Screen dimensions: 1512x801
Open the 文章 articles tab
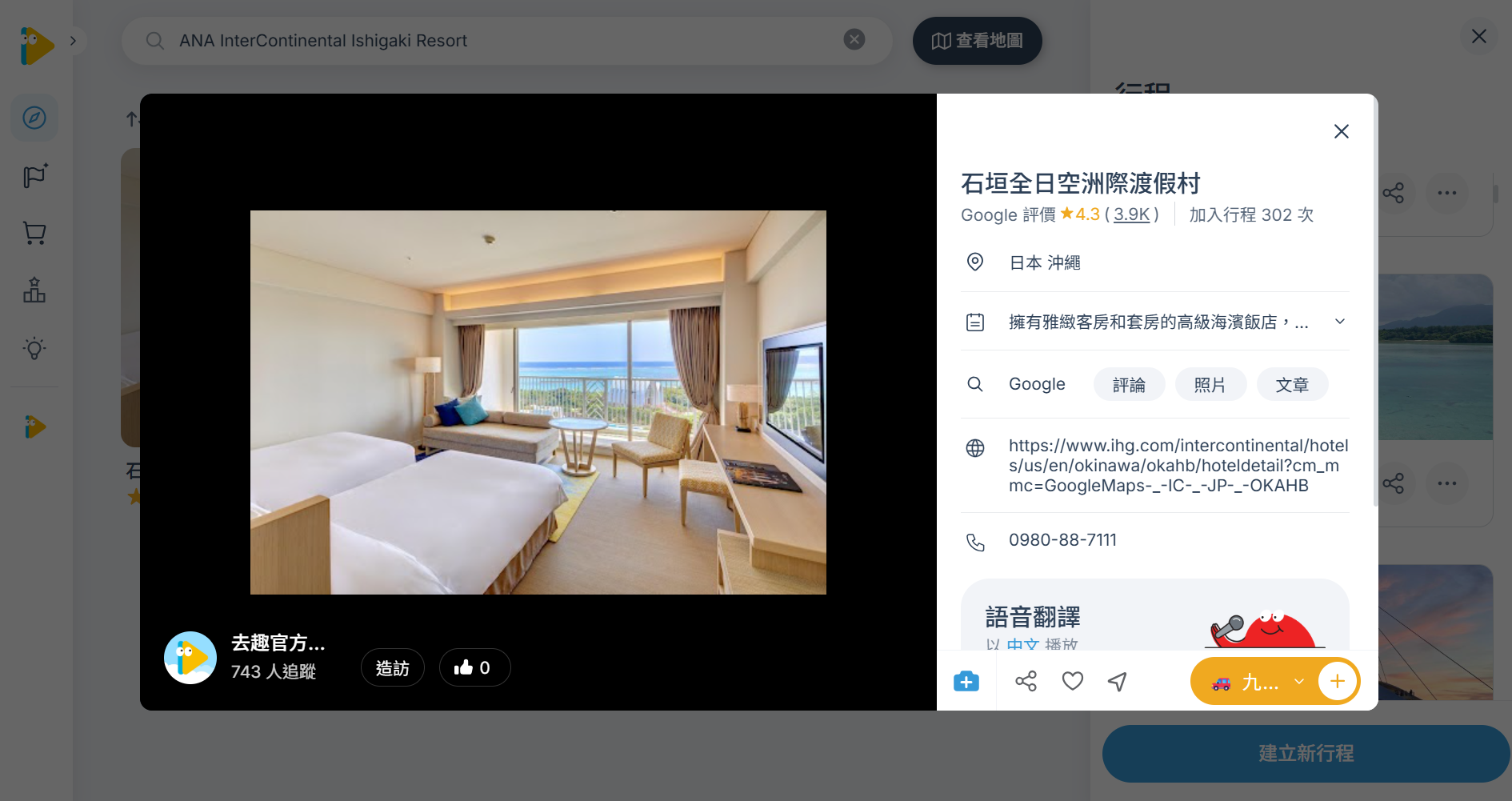[x=1292, y=385]
